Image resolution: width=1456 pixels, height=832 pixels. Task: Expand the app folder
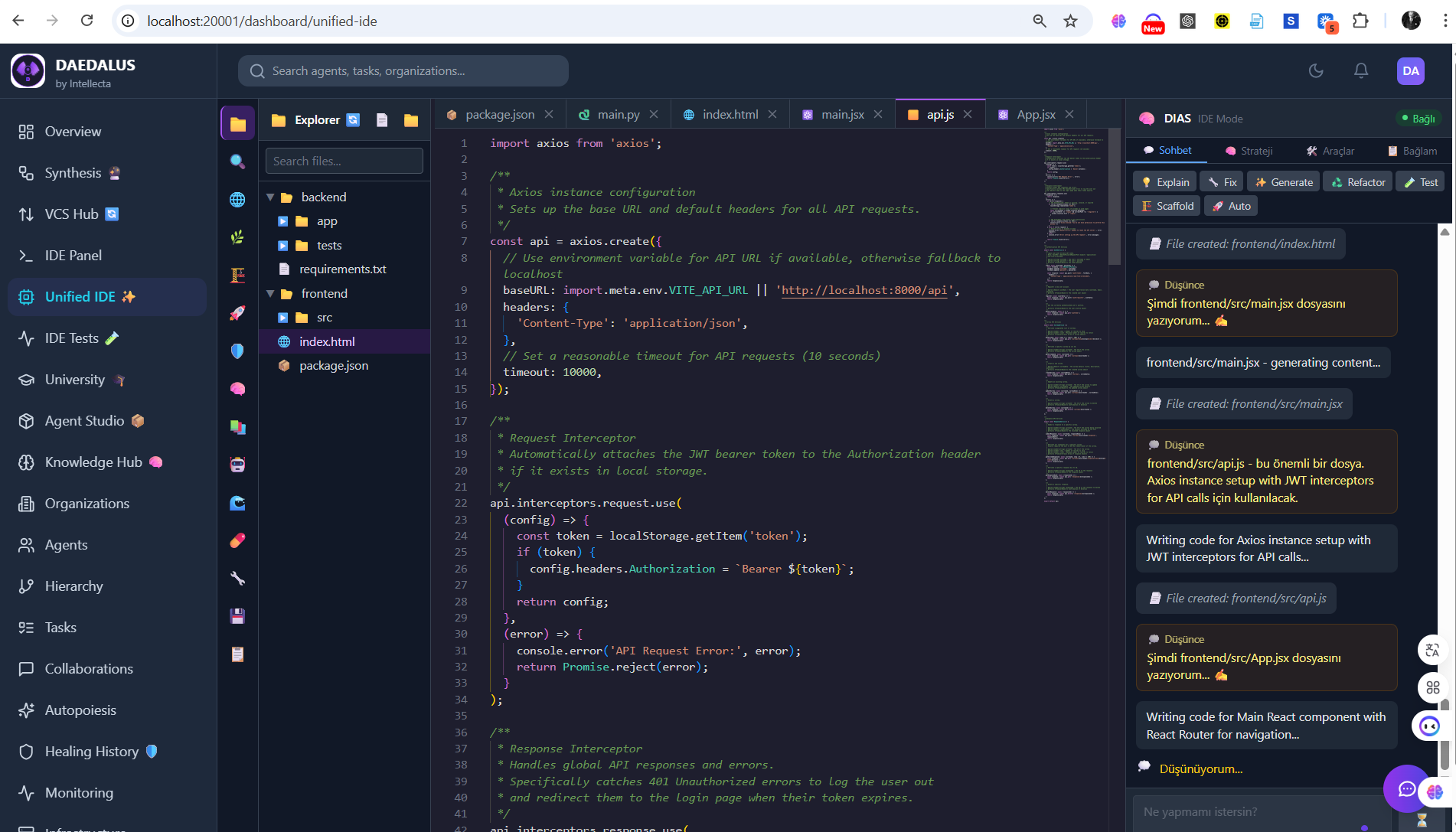coord(282,221)
